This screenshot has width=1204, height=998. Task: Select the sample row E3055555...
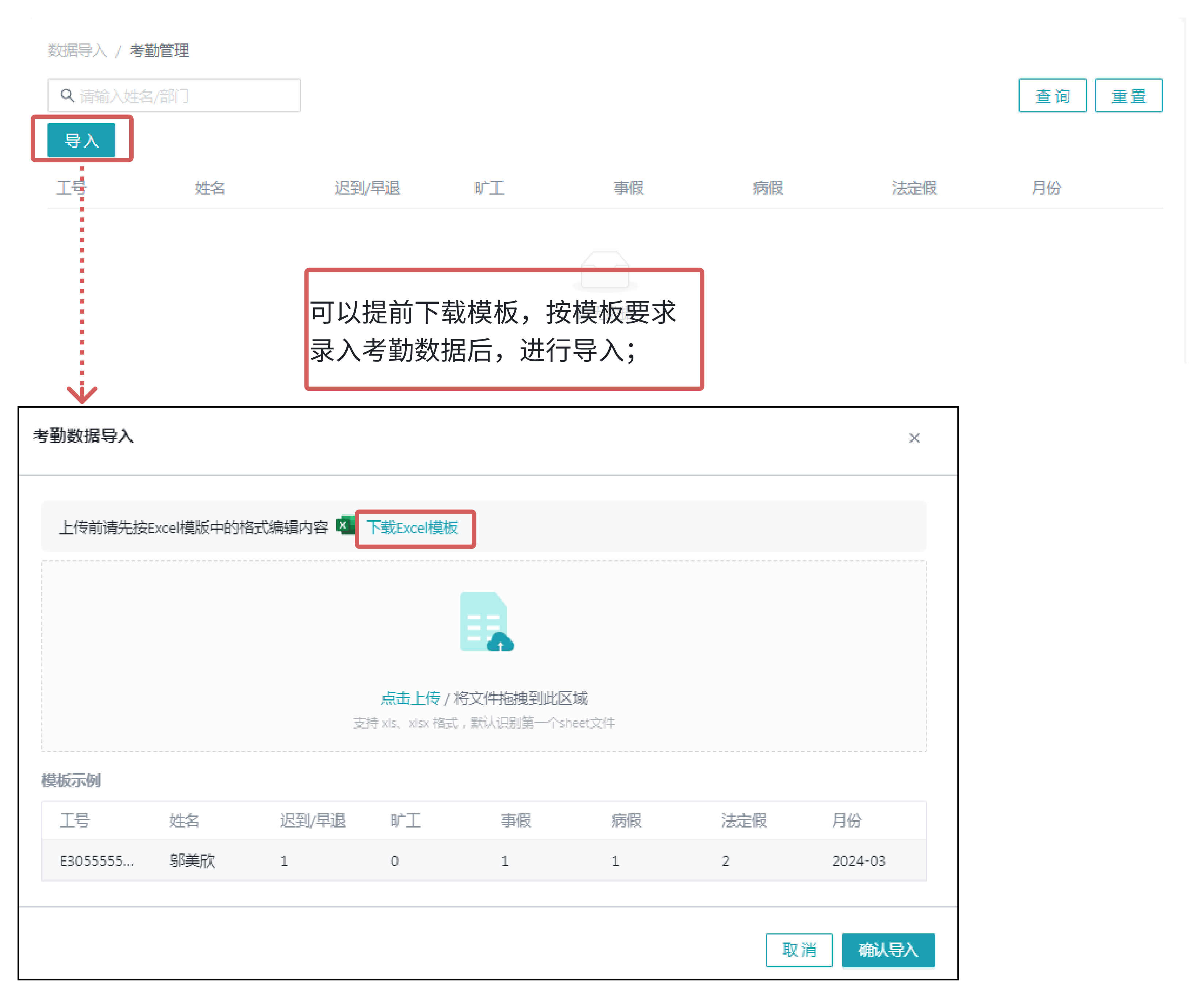tap(96, 860)
